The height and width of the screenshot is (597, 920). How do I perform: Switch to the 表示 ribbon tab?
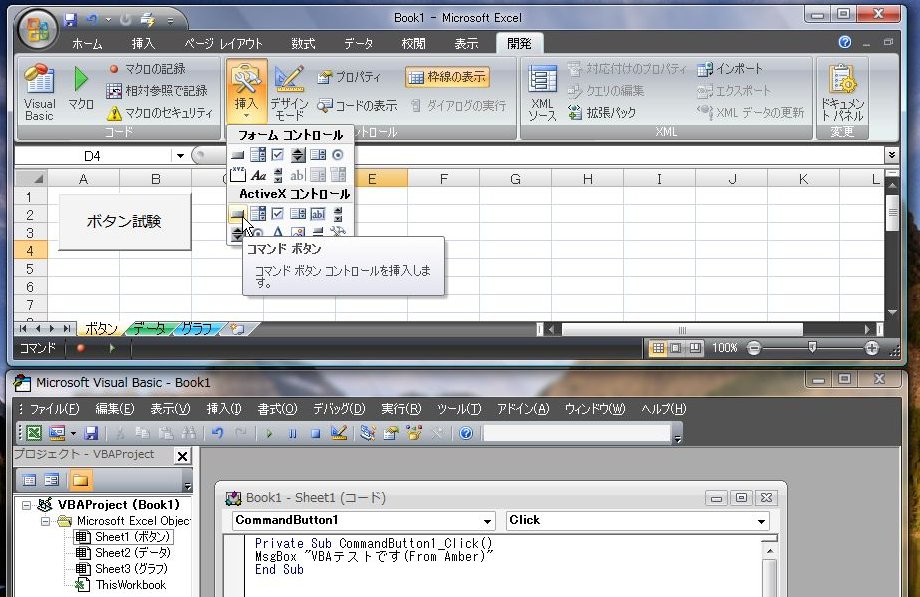tap(466, 43)
